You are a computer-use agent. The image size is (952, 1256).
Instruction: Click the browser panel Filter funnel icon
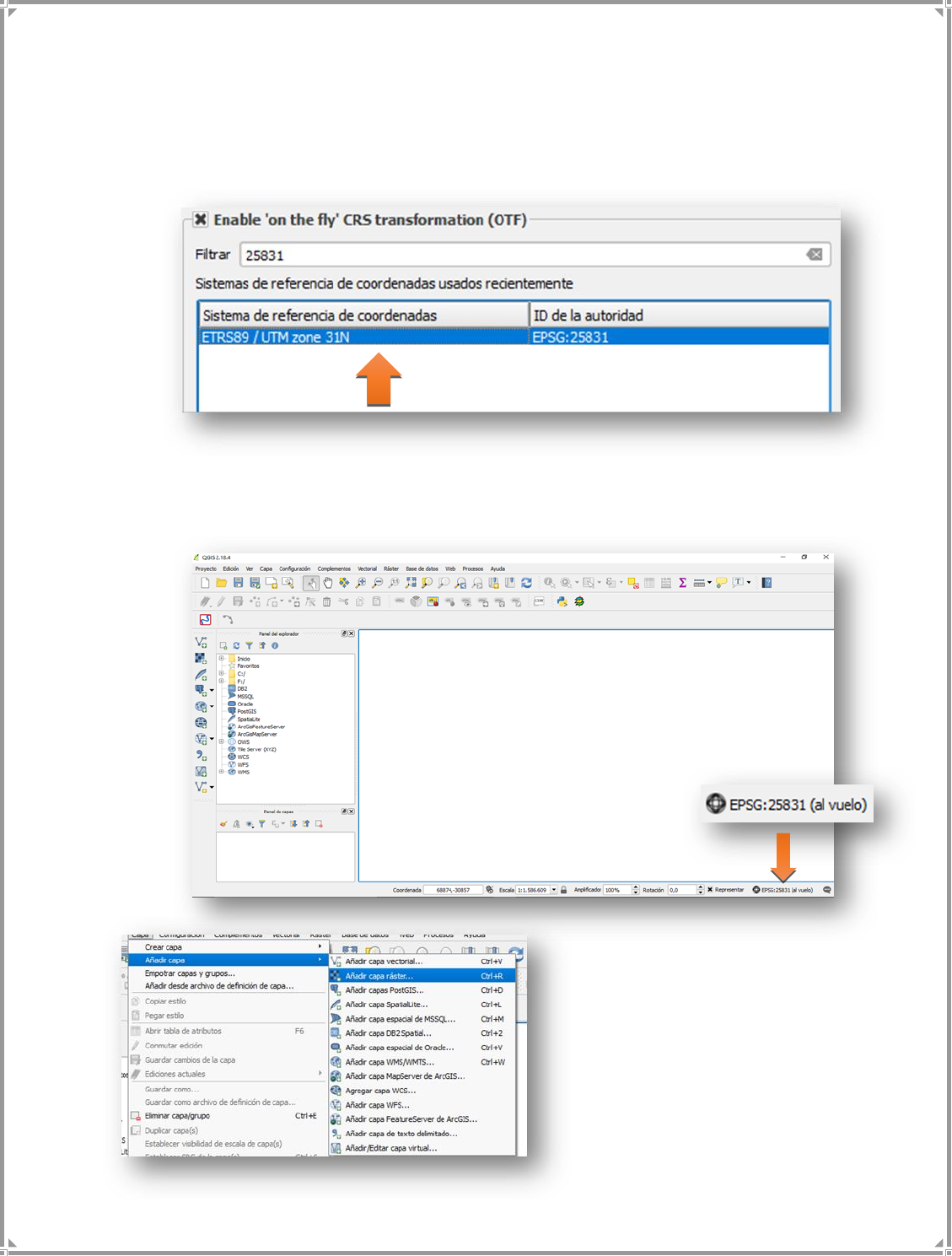pos(249,646)
